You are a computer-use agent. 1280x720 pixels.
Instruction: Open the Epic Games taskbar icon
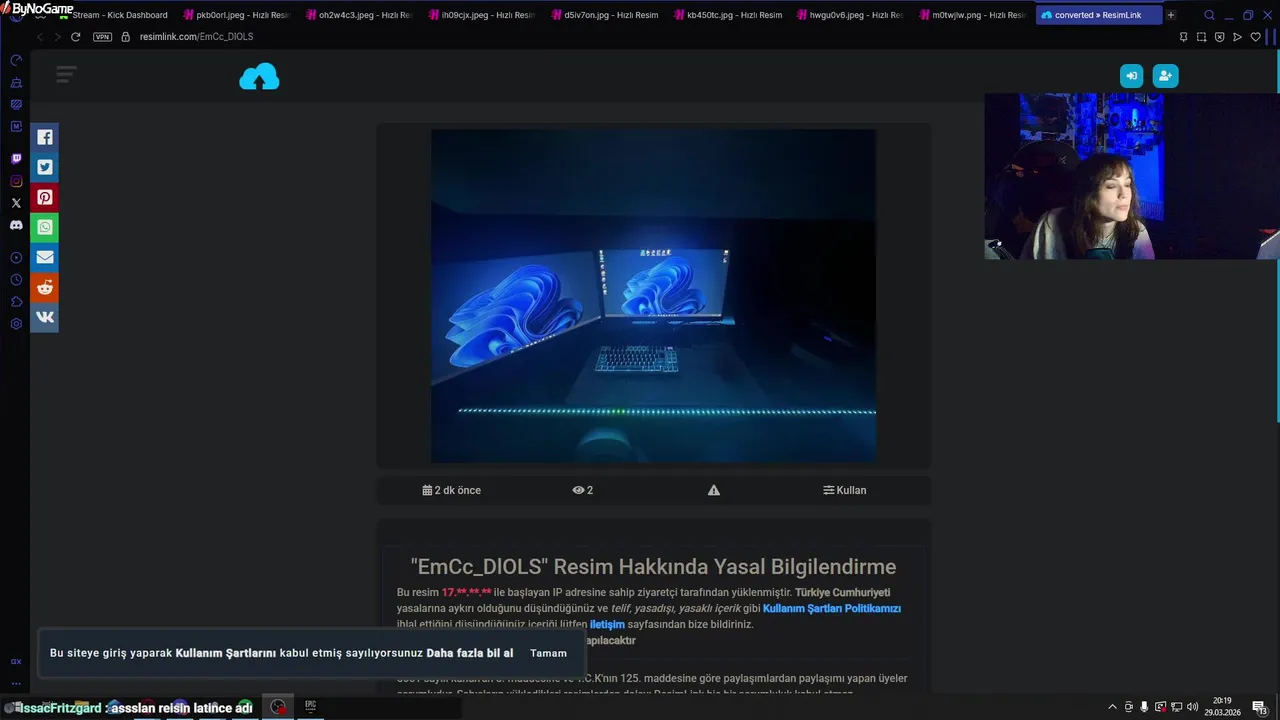(311, 706)
